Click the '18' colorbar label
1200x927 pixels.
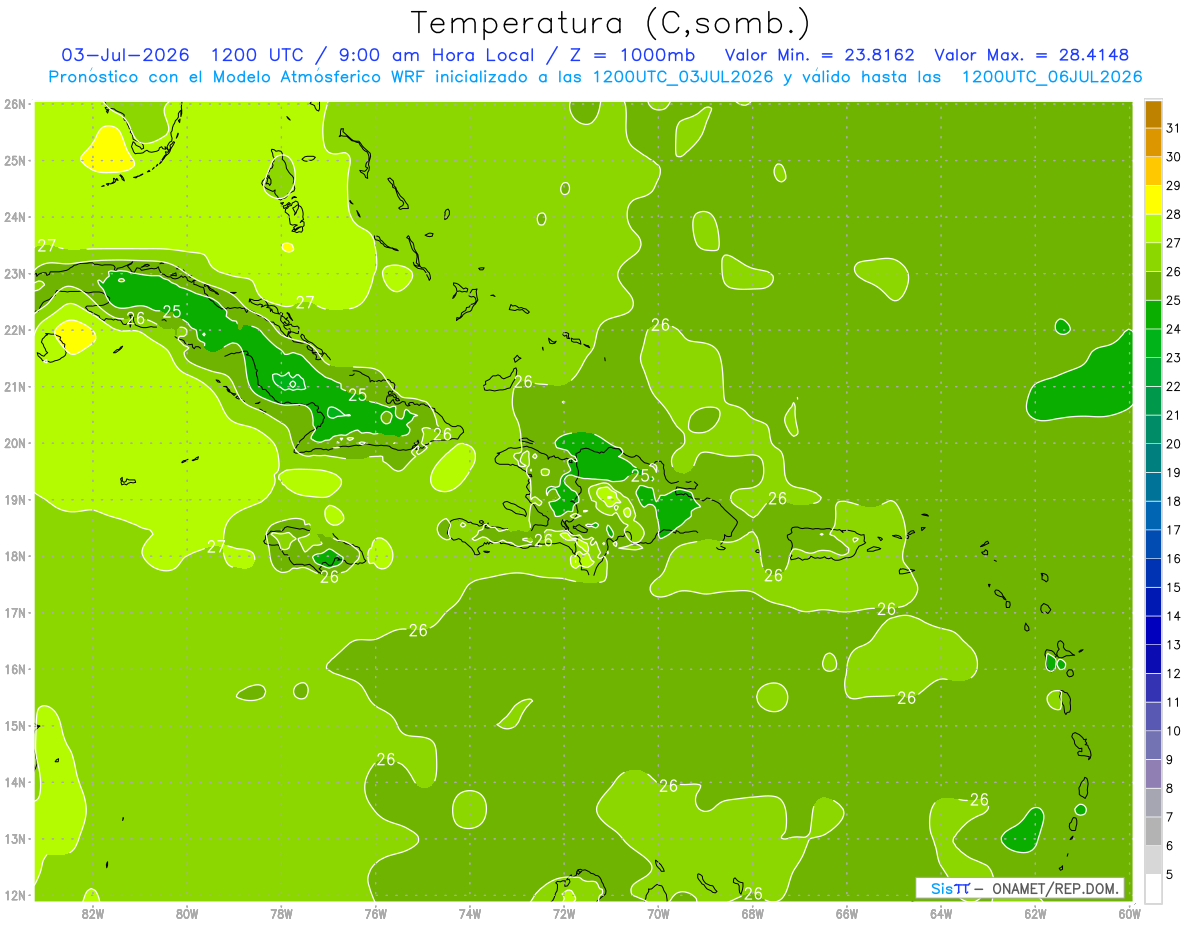[x=1174, y=501]
